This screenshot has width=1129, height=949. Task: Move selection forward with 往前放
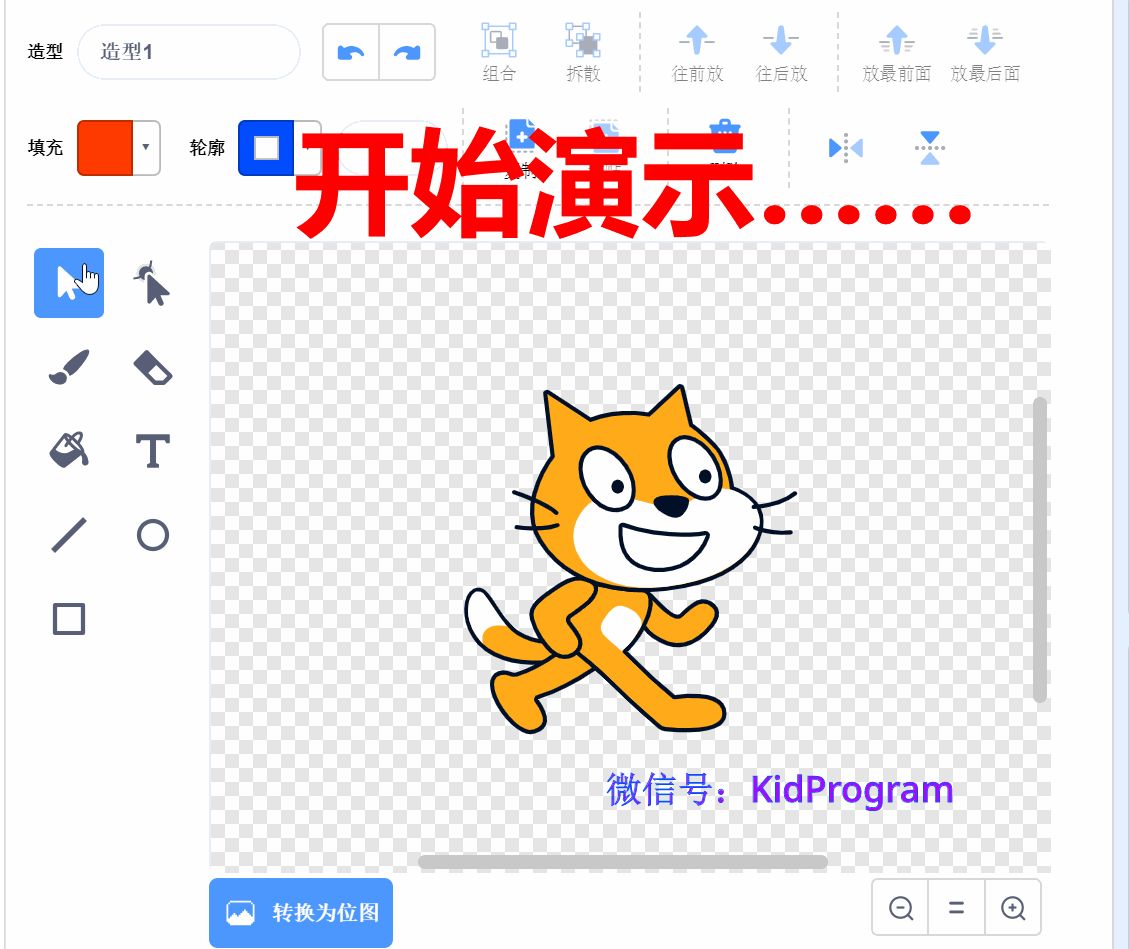[x=697, y=53]
